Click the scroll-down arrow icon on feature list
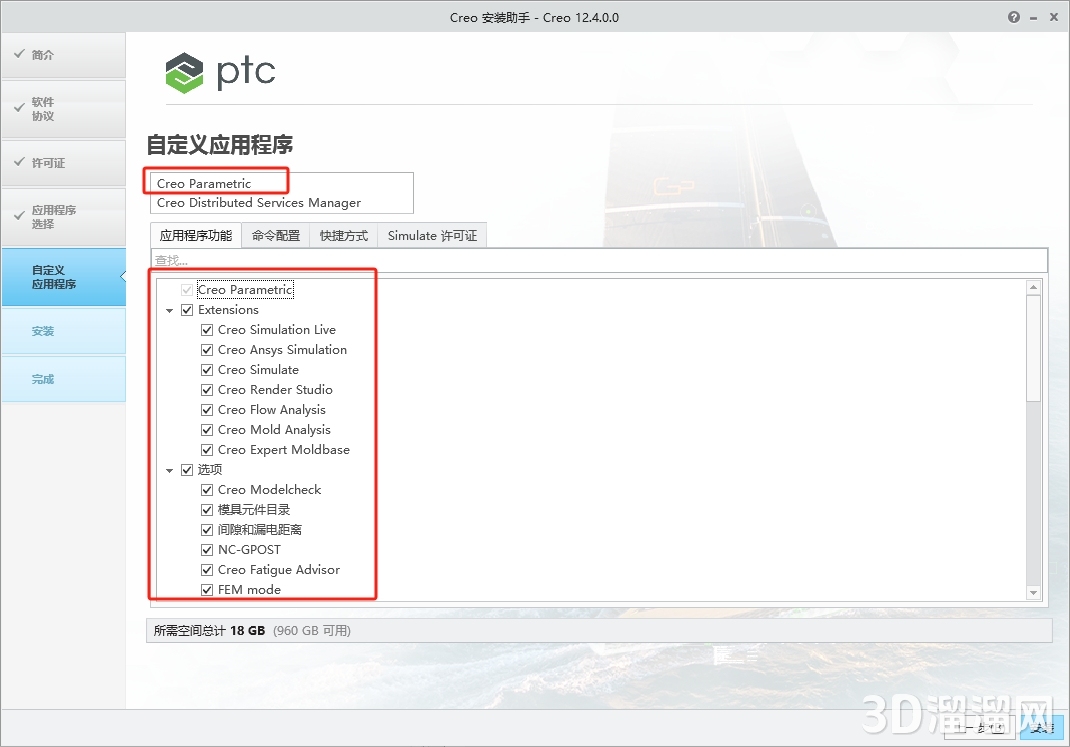The width and height of the screenshot is (1070, 747). [1033, 592]
